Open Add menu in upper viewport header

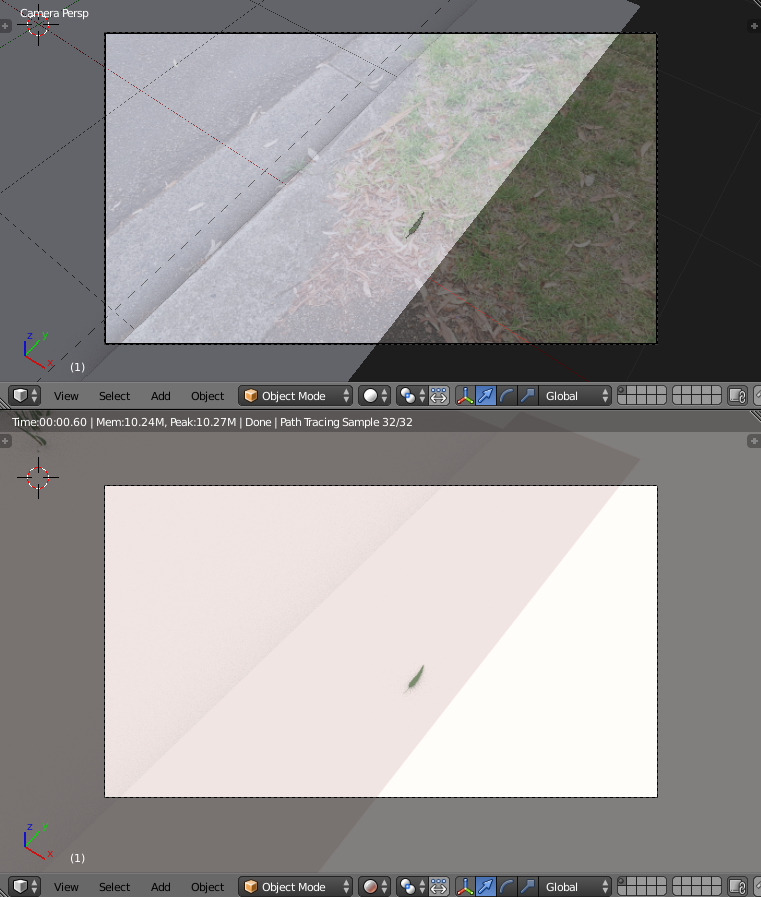(161, 396)
